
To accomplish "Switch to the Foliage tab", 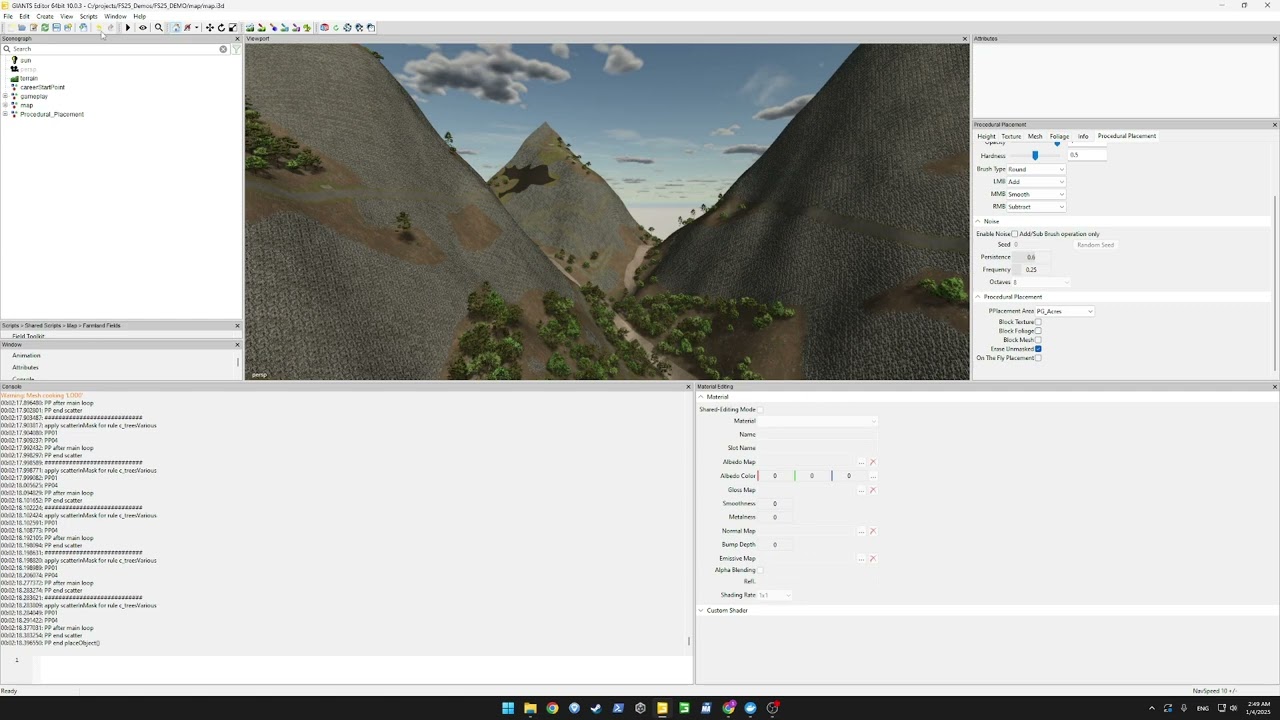I will [1059, 136].
